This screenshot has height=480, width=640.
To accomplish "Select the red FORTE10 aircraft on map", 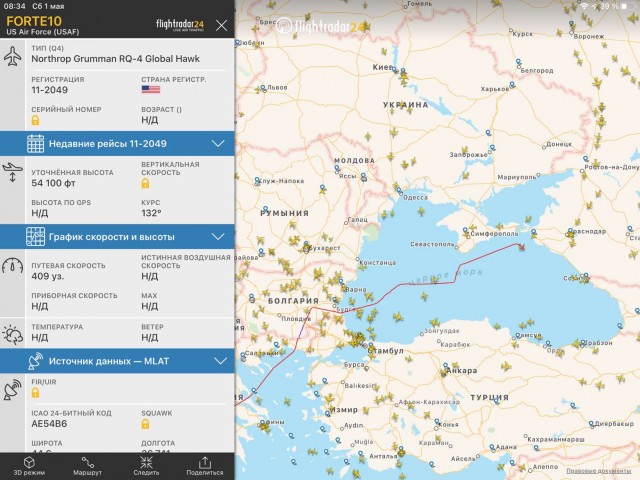I will click(x=521, y=247).
